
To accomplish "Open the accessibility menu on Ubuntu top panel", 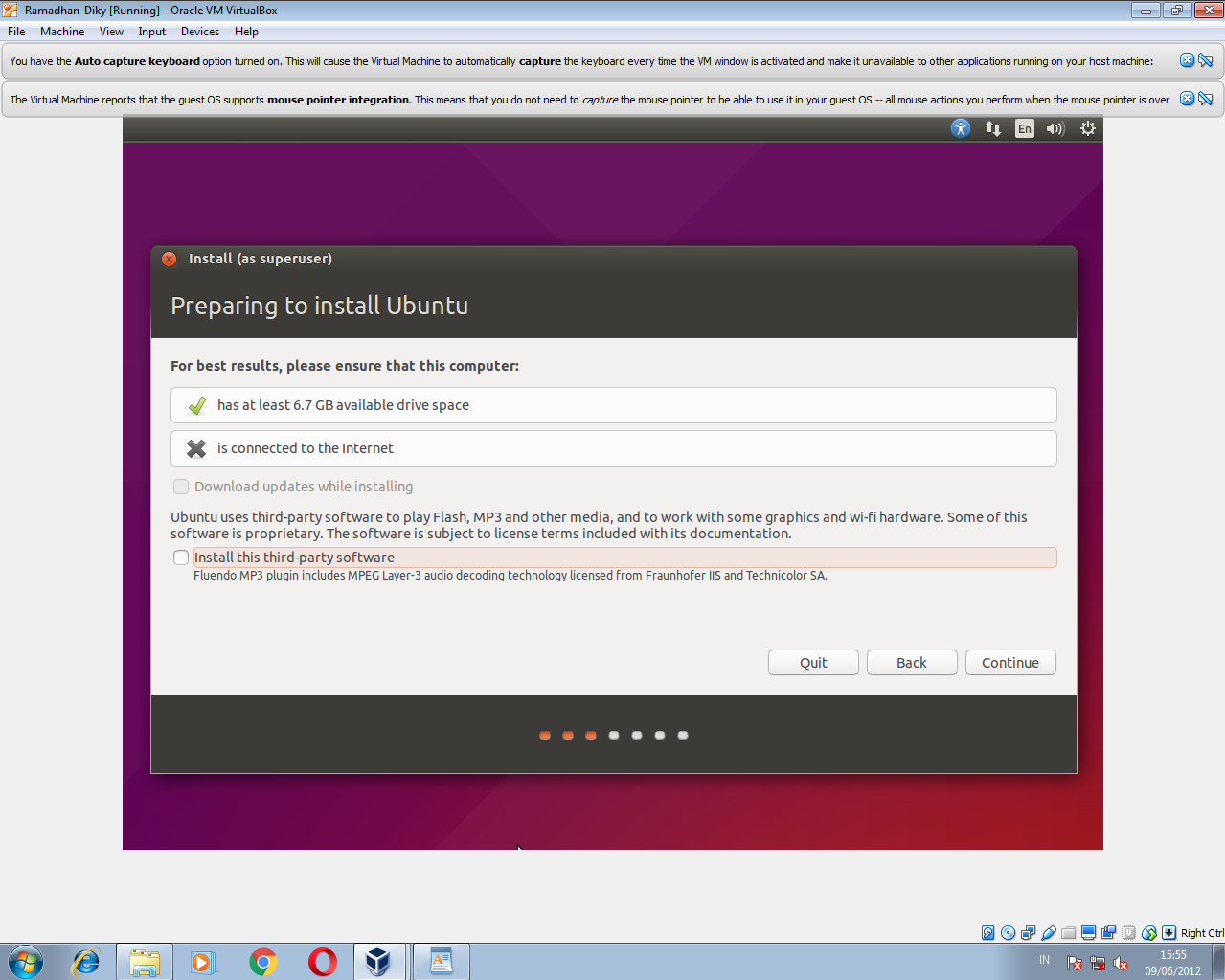I will pyautogui.click(x=960, y=127).
